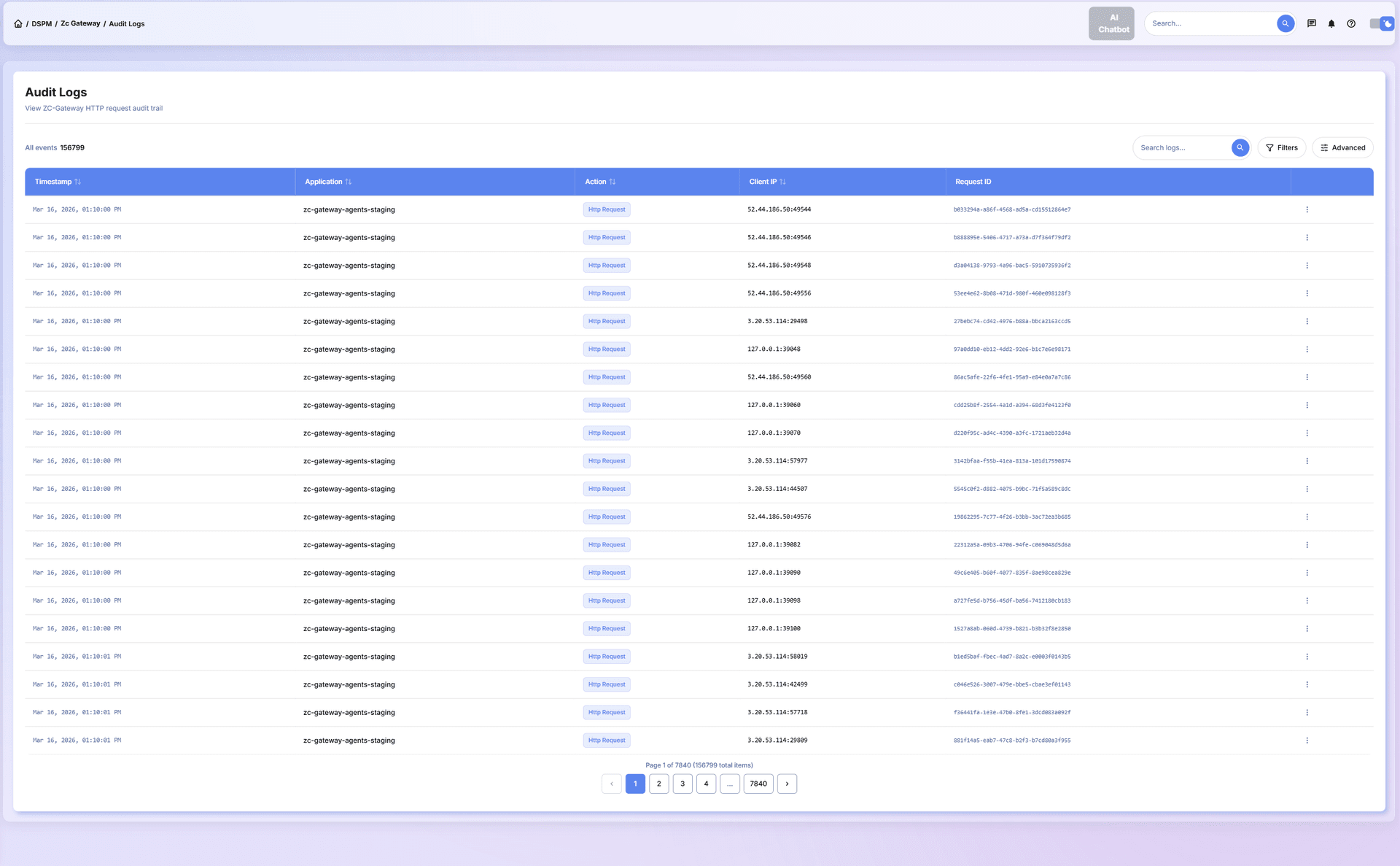Open row menu for IP 3.20.53.114:29809
The height and width of the screenshot is (866, 1400).
point(1307,741)
